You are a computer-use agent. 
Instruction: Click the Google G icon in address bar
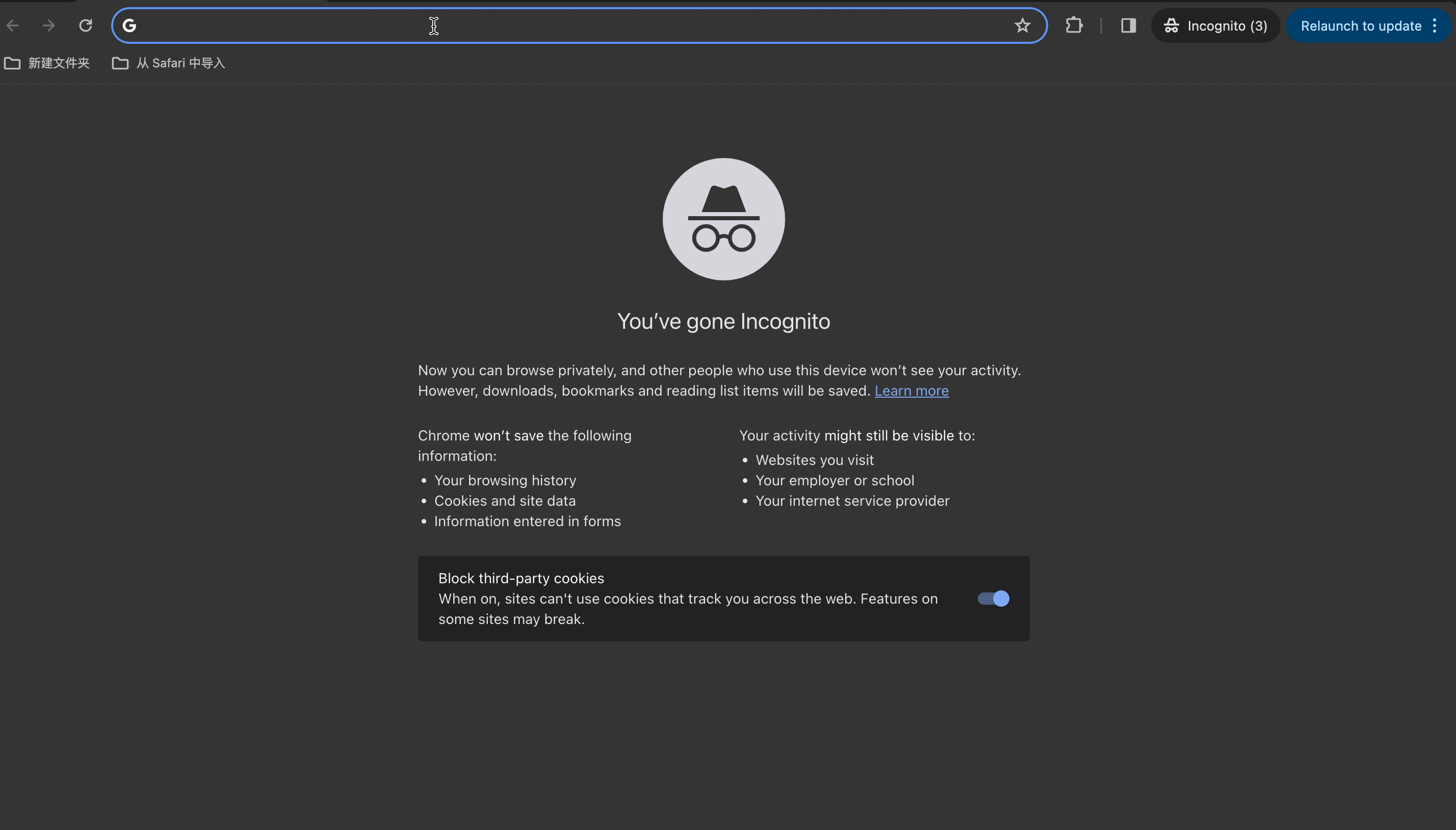coord(129,25)
